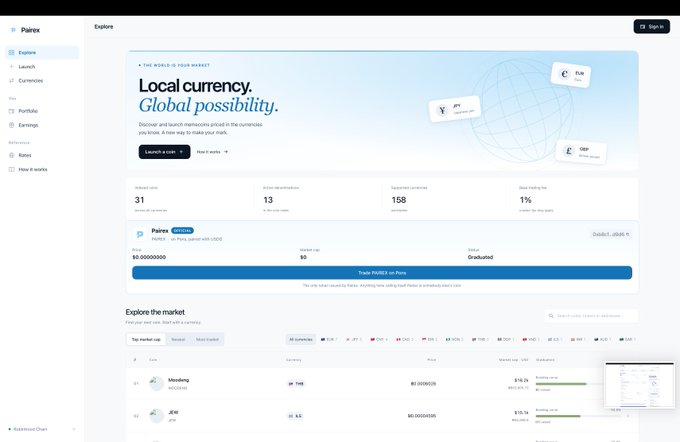Focus the coin search field

click(x=592, y=316)
